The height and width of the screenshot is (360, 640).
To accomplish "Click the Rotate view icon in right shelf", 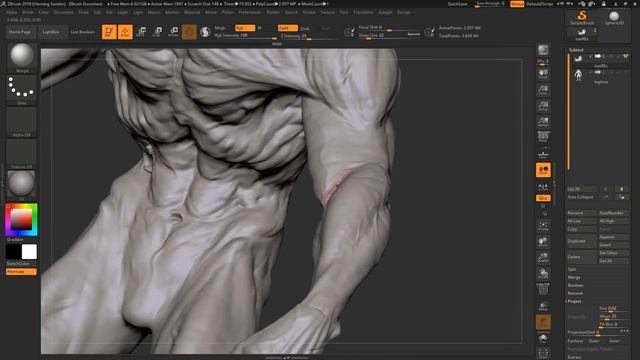I will [x=543, y=273].
